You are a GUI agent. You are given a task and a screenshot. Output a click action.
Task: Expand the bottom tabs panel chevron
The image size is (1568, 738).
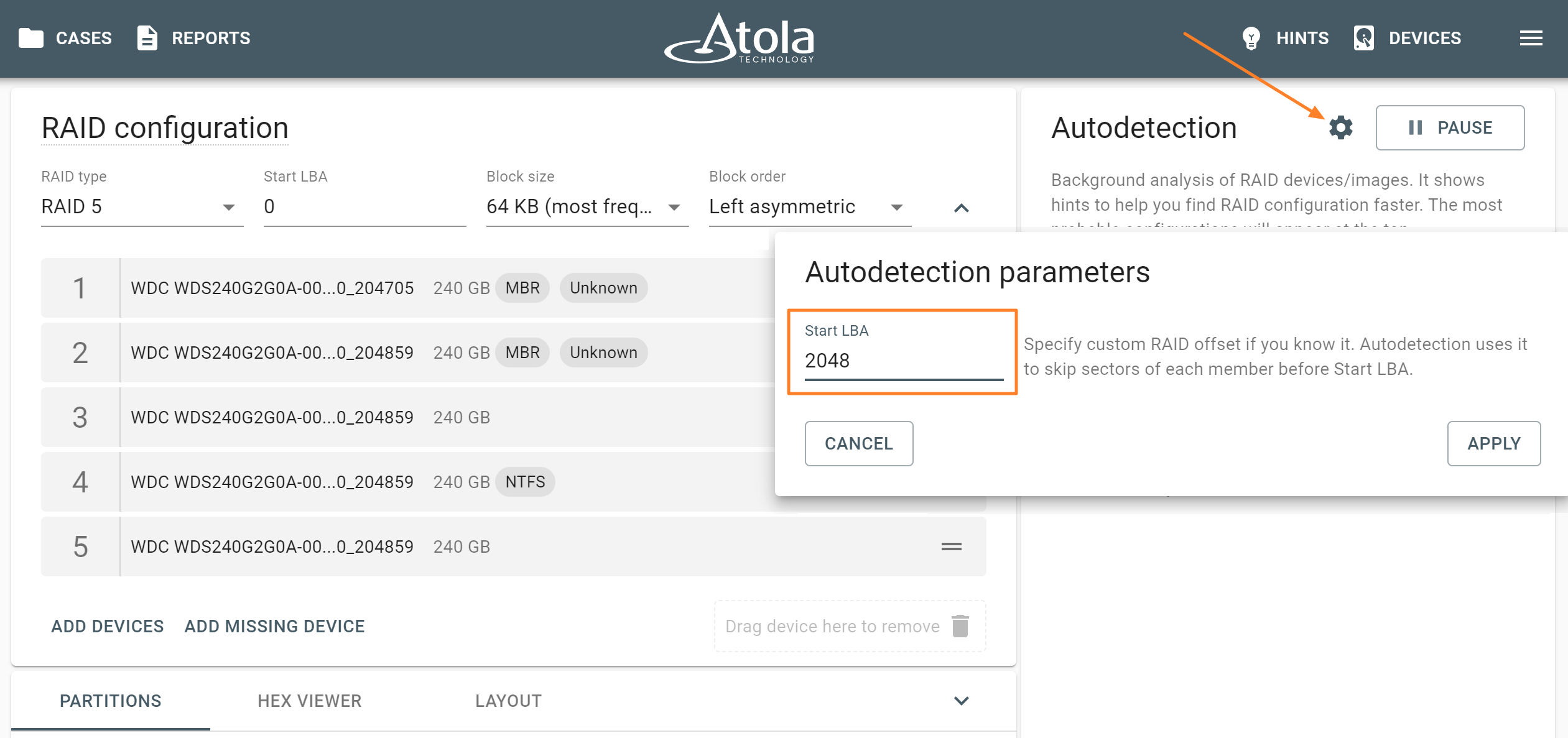tap(961, 701)
